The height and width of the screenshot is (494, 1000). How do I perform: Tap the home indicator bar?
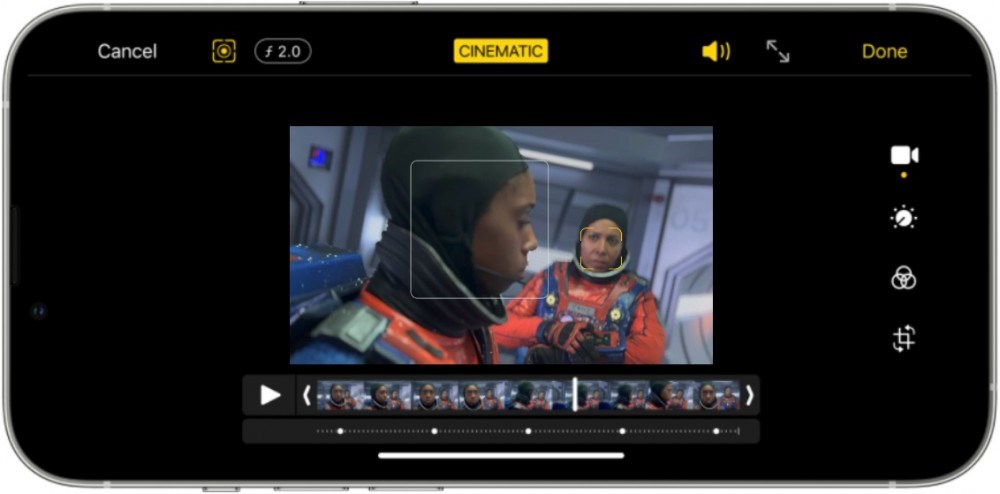(501, 456)
